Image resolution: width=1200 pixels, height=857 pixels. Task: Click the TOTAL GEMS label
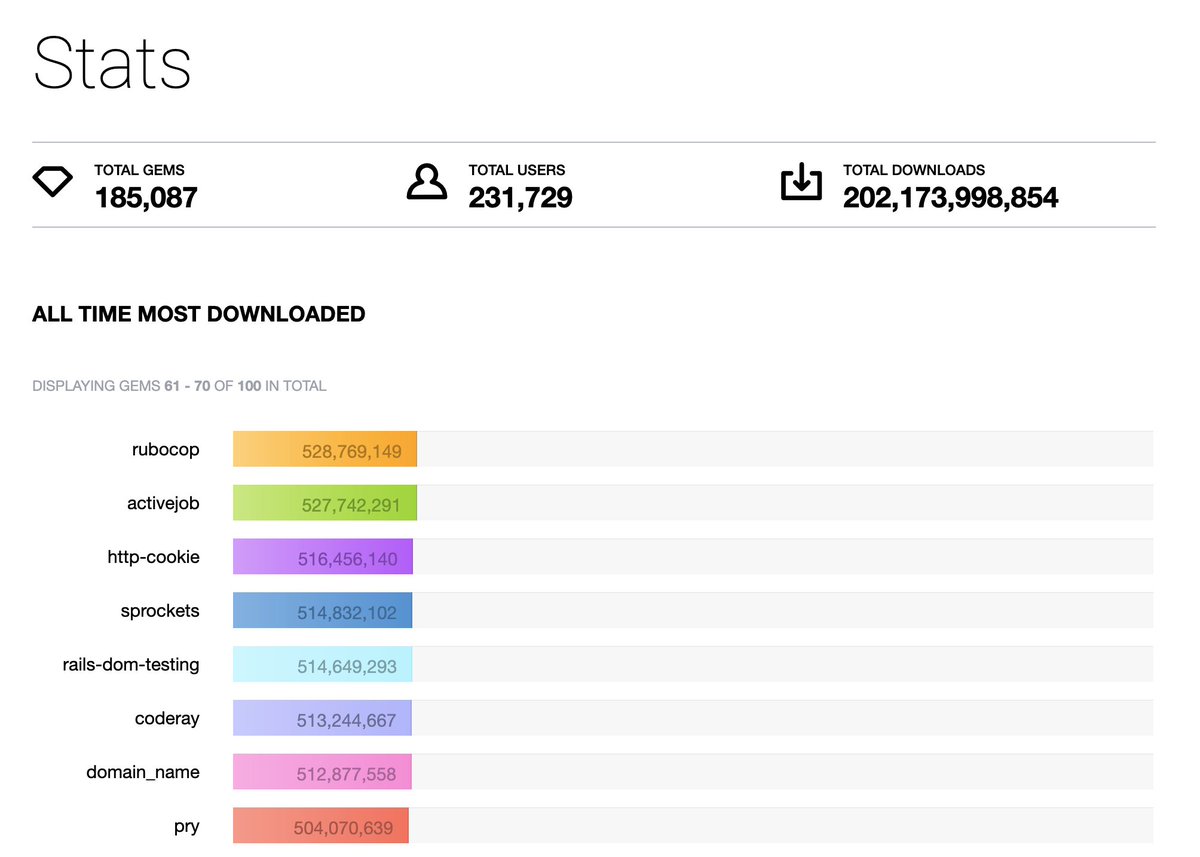tap(139, 170)
